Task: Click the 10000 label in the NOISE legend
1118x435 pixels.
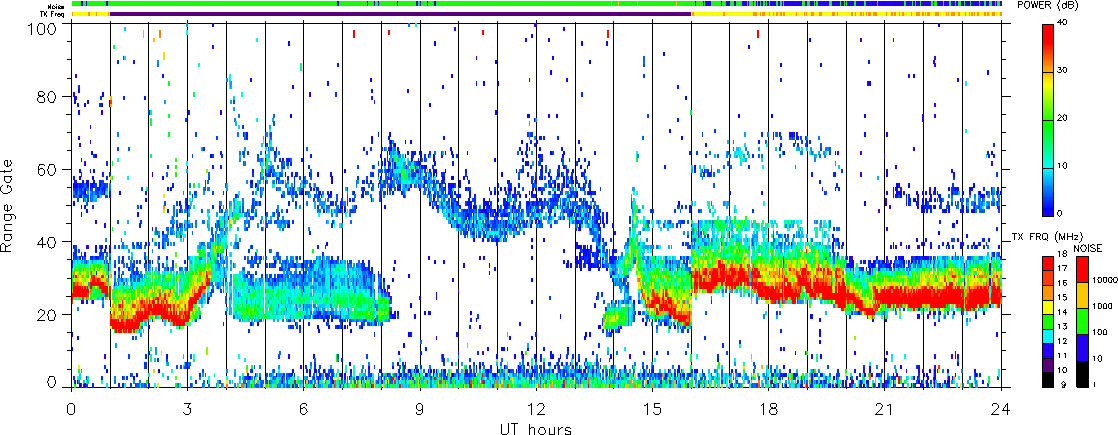Action: pyautogui.click(x=1103, y=282)
